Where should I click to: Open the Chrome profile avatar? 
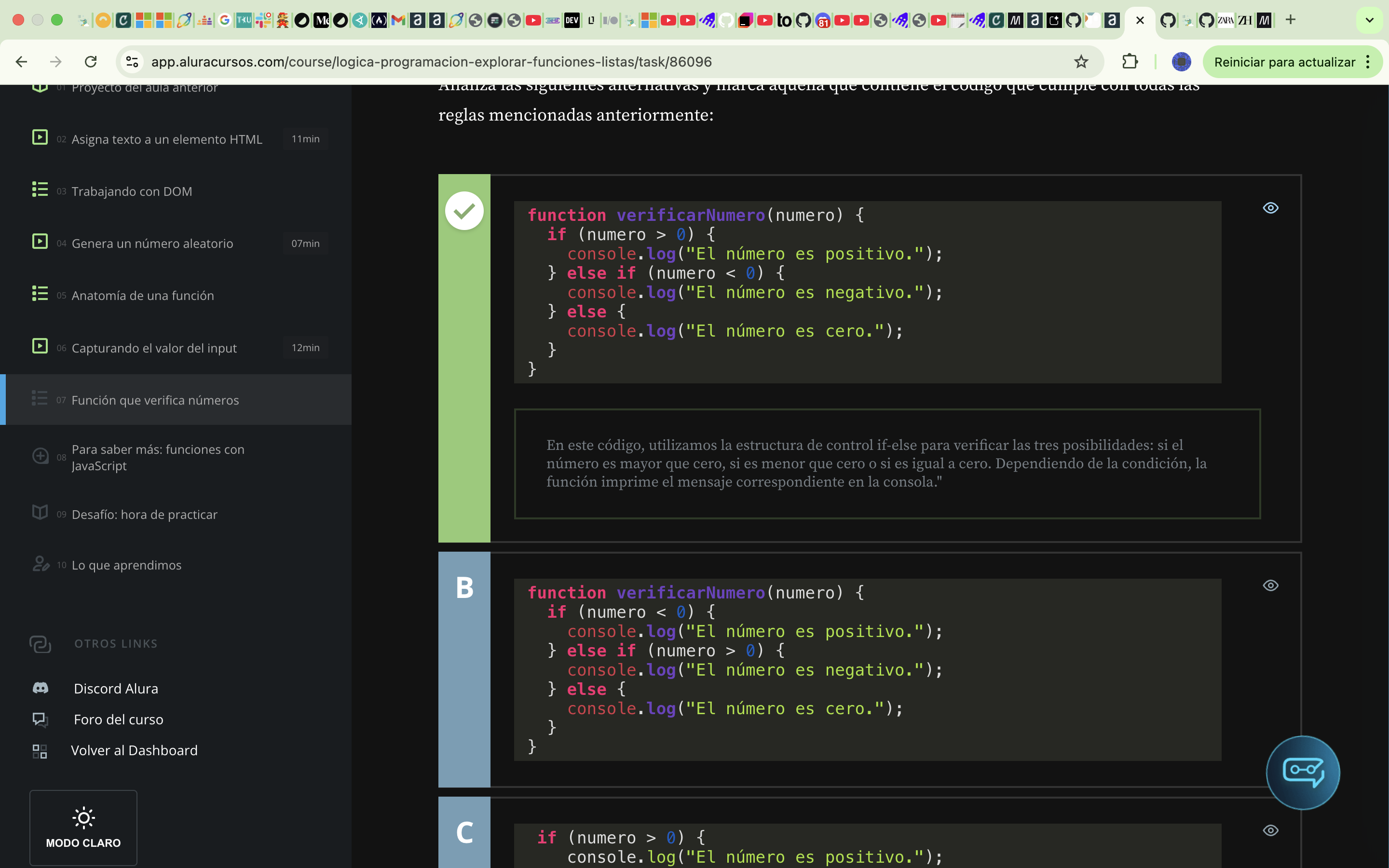(x=1181, y=61)
